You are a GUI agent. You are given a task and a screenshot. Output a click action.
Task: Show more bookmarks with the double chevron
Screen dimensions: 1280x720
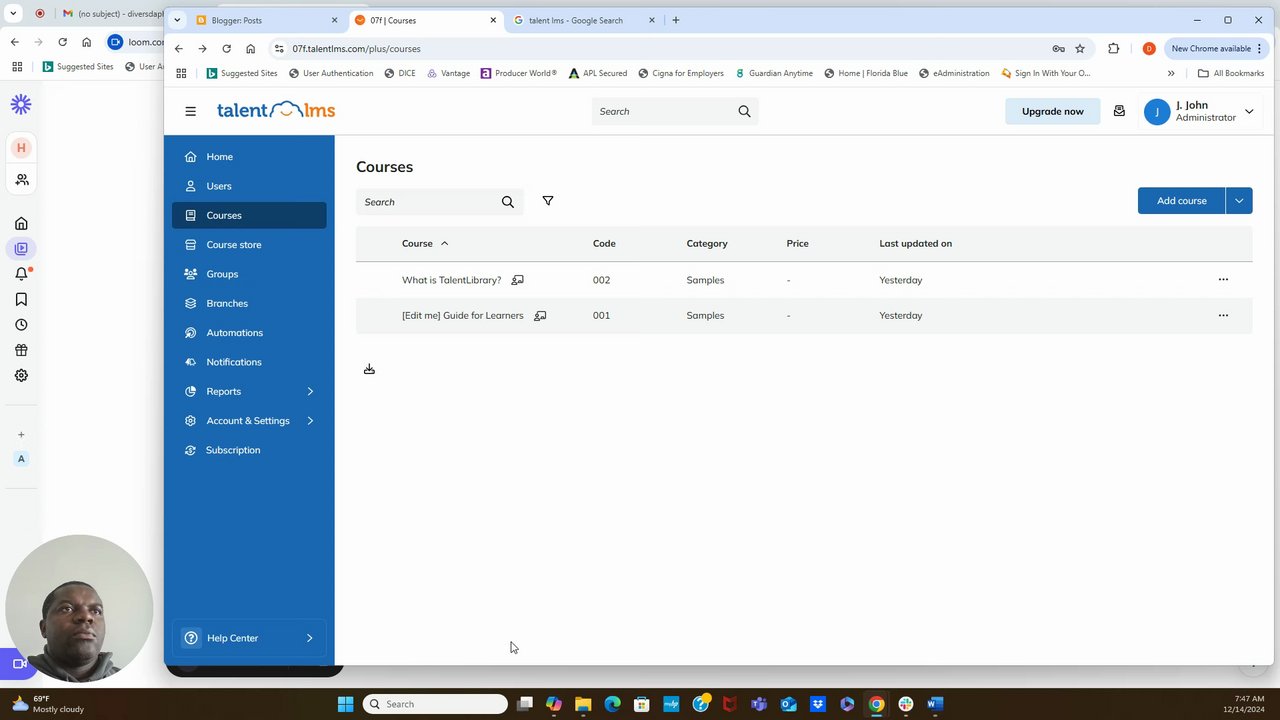pyautogui.click(x=1171, y=73)
